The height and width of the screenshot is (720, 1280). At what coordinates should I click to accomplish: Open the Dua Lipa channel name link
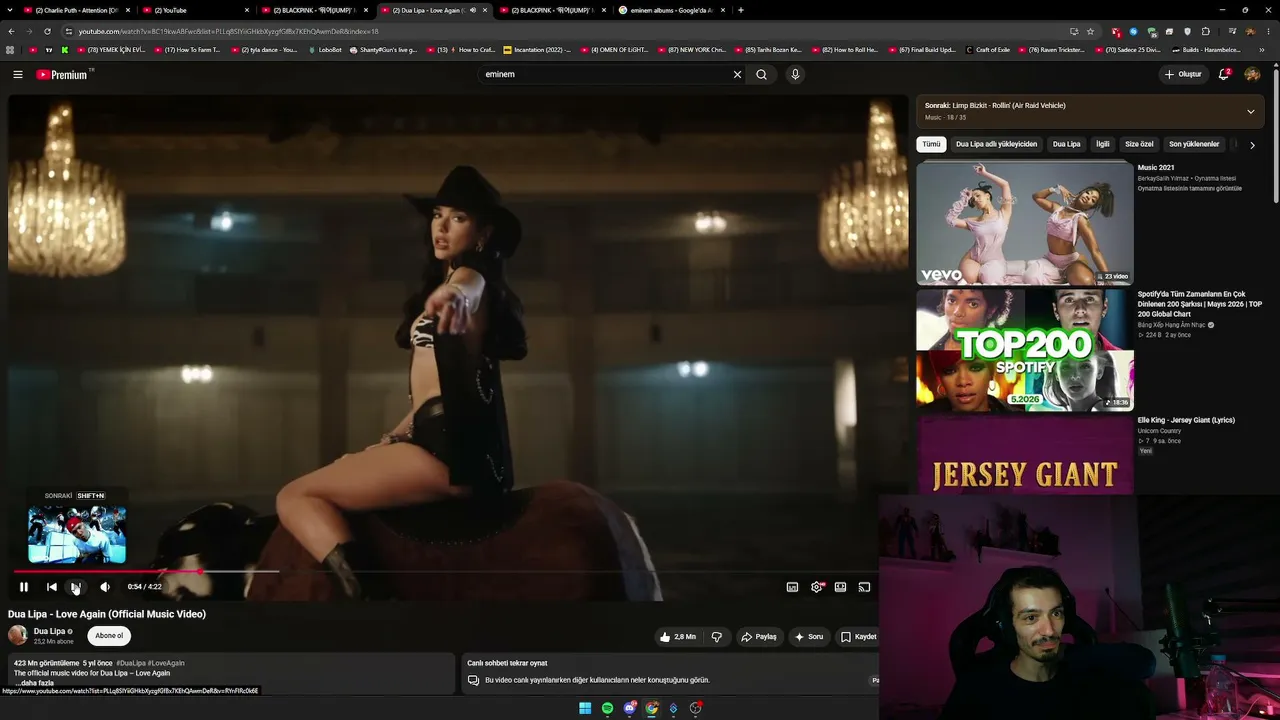(49, 631)
